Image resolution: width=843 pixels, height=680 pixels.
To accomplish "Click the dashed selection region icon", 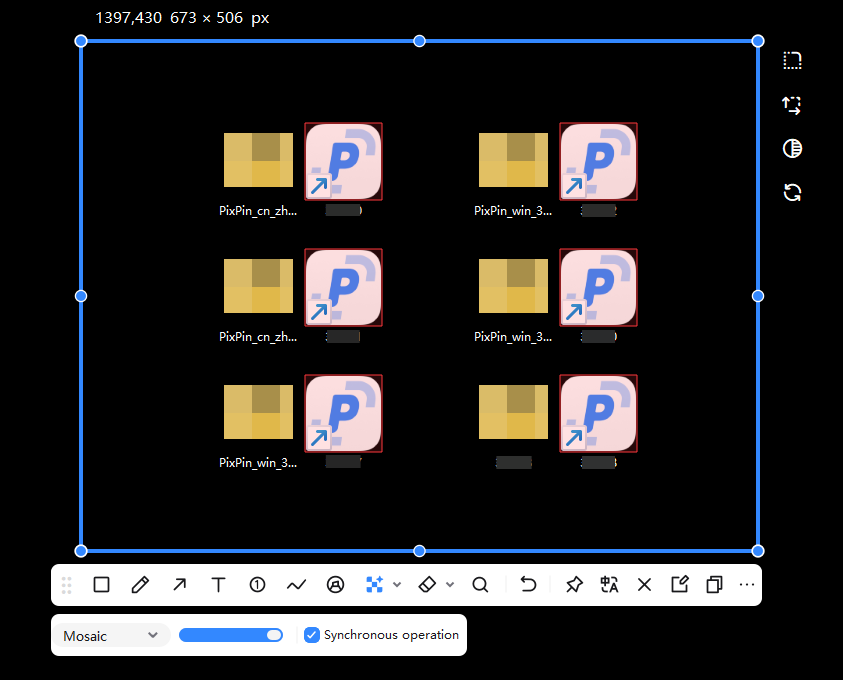I will click(792, 60).
